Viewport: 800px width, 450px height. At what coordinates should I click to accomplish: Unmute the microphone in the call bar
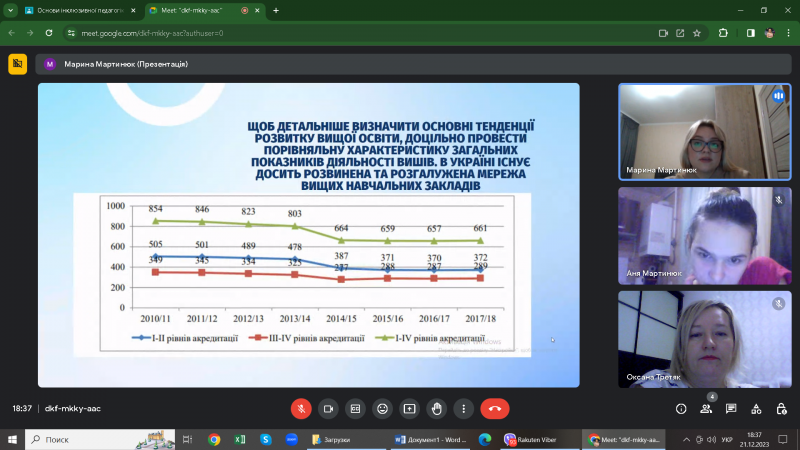point(301,408)
